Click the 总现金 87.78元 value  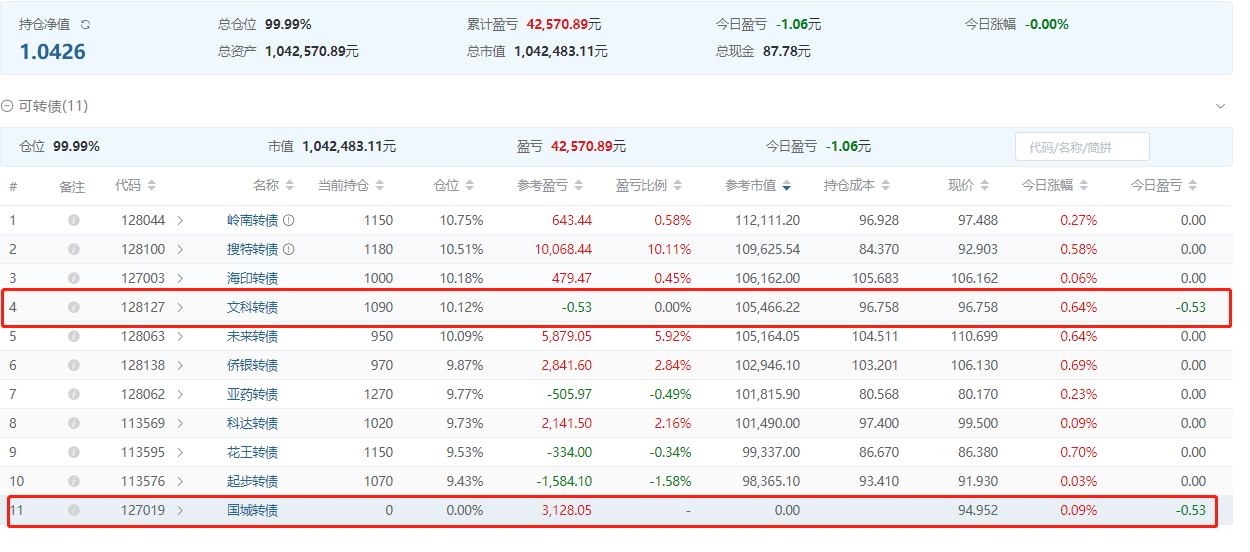click(x=787, y=51)
